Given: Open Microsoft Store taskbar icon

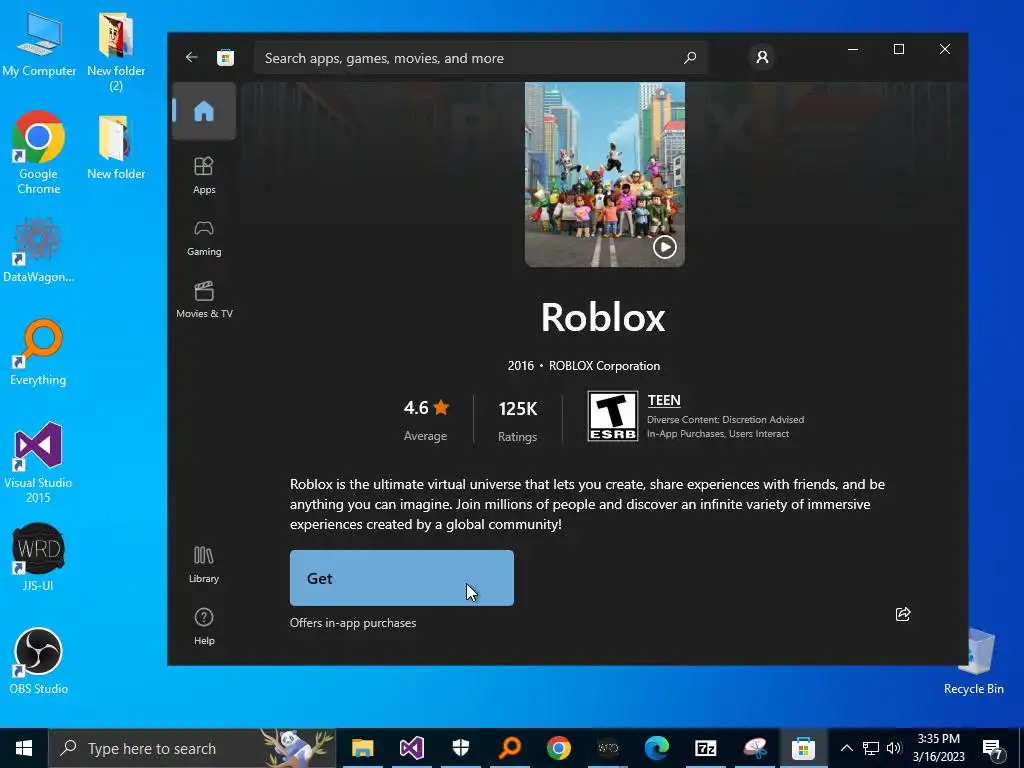Looking at the screenshot, I should pyautogui.click(x=803, y=748).
